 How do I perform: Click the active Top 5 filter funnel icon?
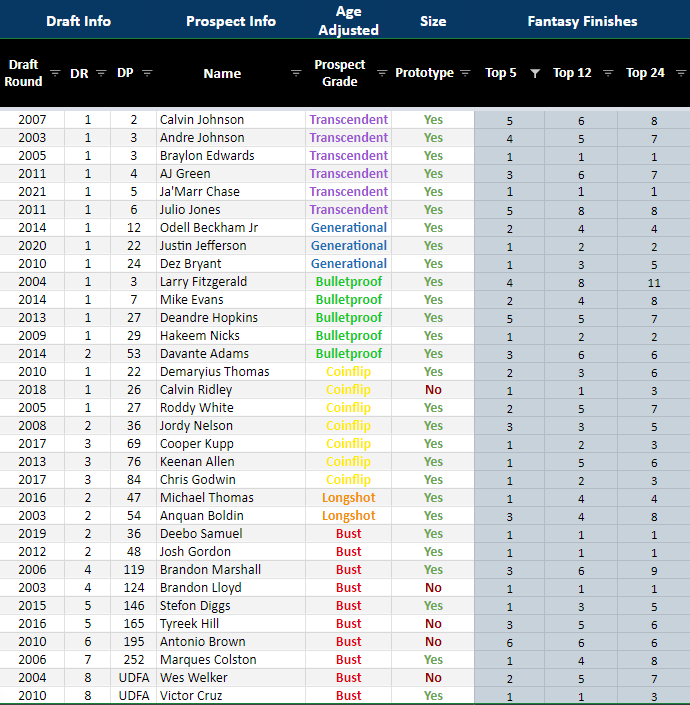click(535, 73)
